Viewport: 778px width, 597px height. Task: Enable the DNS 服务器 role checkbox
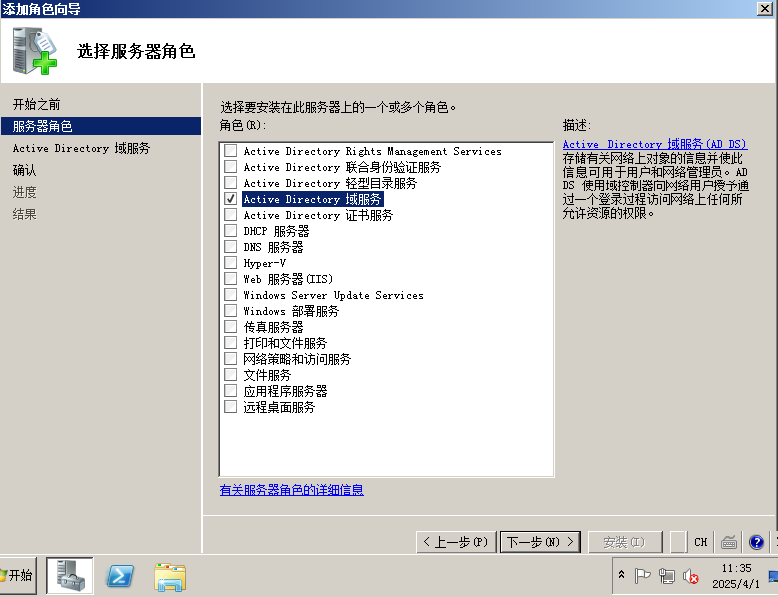[x=230, y=247]
